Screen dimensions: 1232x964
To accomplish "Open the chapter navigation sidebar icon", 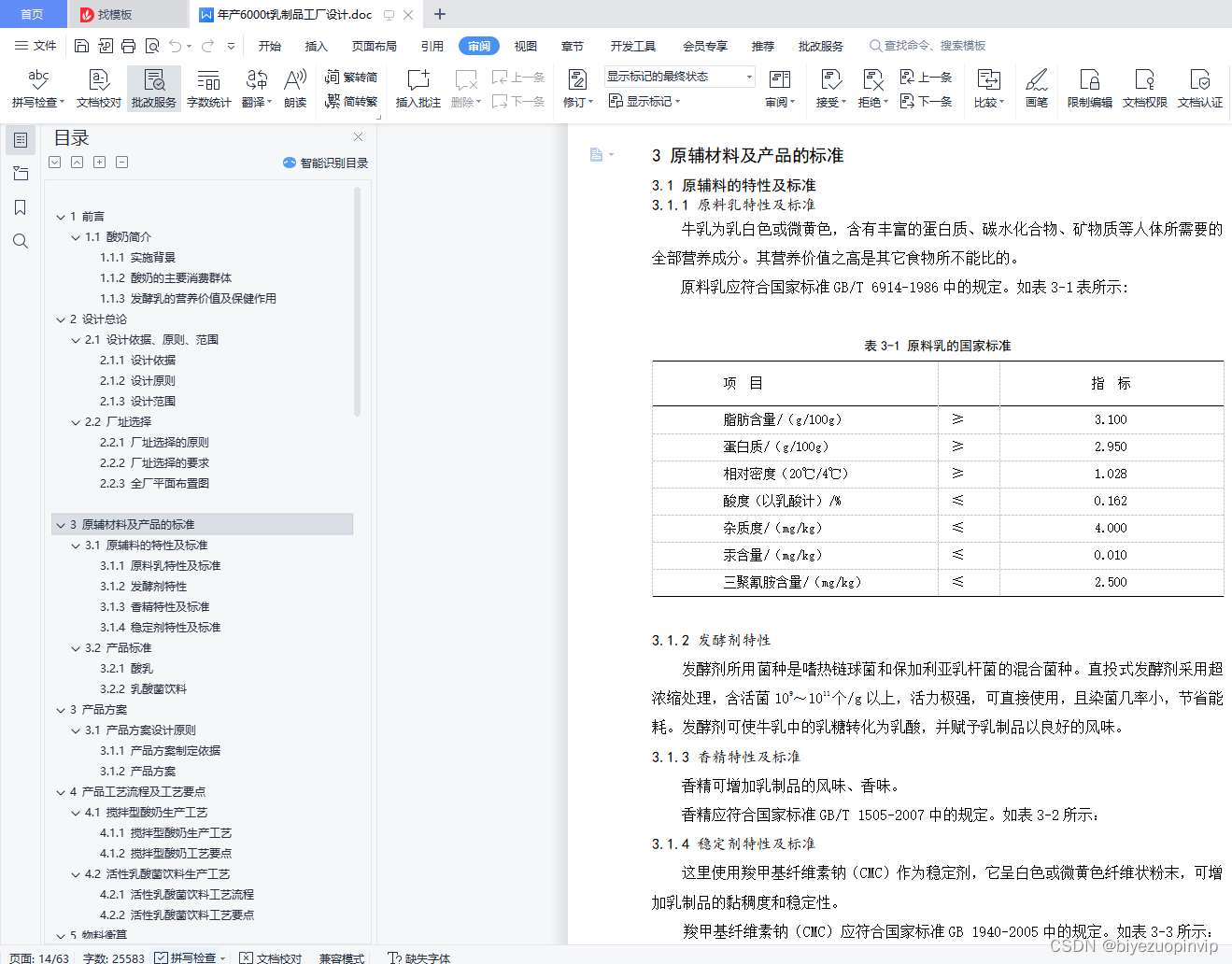I will 21,174.
